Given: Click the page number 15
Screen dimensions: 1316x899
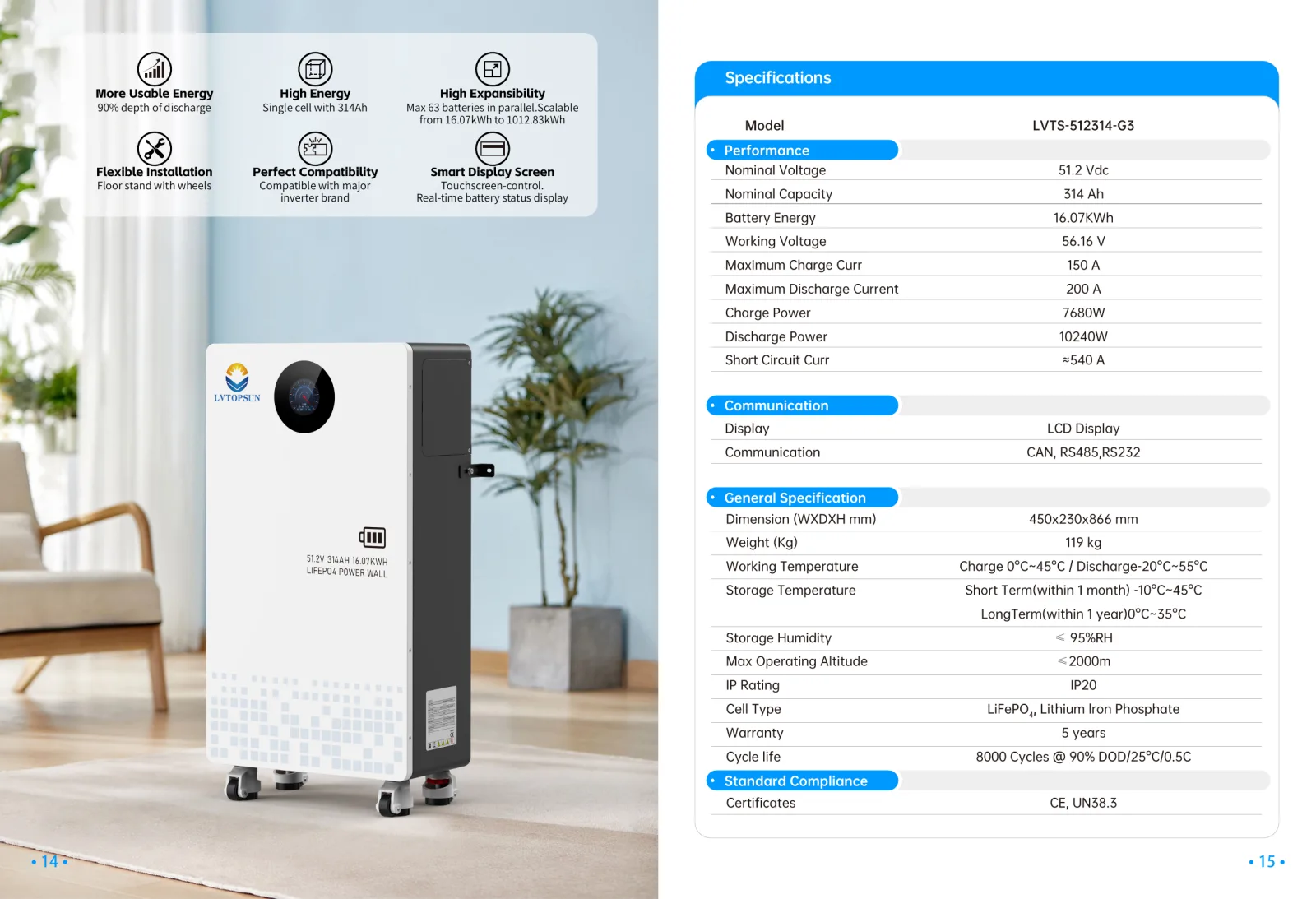Looking at the screenshot, I should tap(1267, 861).
